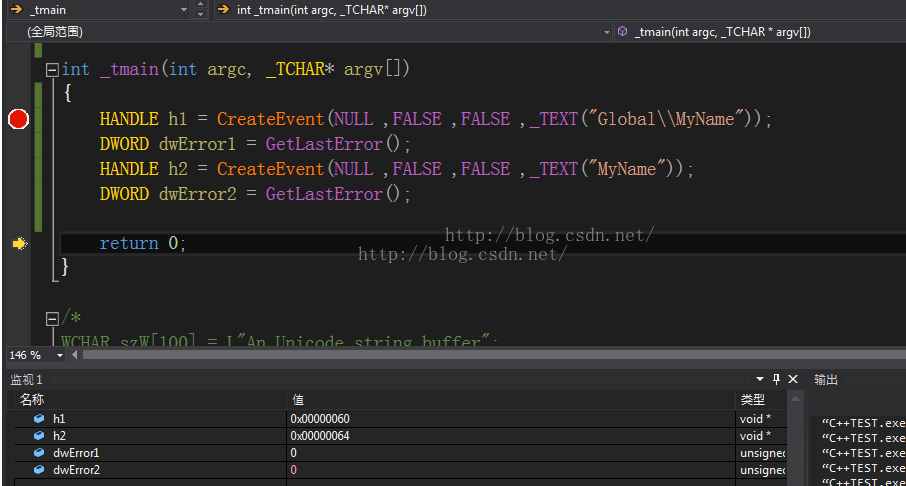906x486 pixels.
Task: Click the dwError2 variable cube icon
Action: [x=39, y=470]
